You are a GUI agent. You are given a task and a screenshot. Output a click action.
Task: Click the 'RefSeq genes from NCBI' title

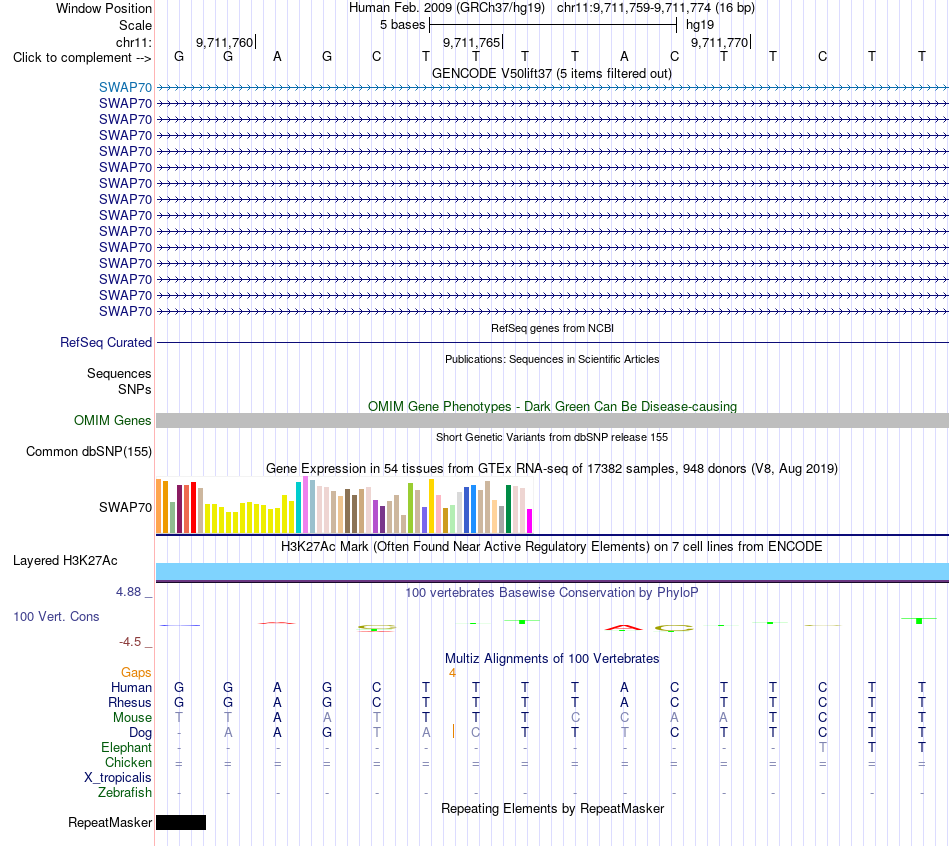point(552,328)
